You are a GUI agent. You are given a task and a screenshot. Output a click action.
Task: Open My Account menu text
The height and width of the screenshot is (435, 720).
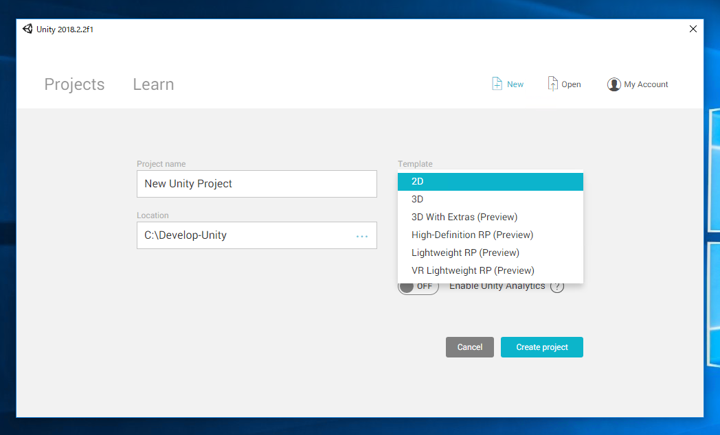[646, 85]
